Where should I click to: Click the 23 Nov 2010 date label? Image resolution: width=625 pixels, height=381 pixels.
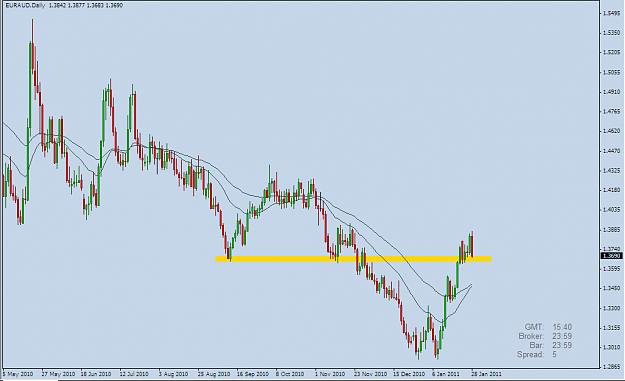pyautogui.click(x=371, y=374)
